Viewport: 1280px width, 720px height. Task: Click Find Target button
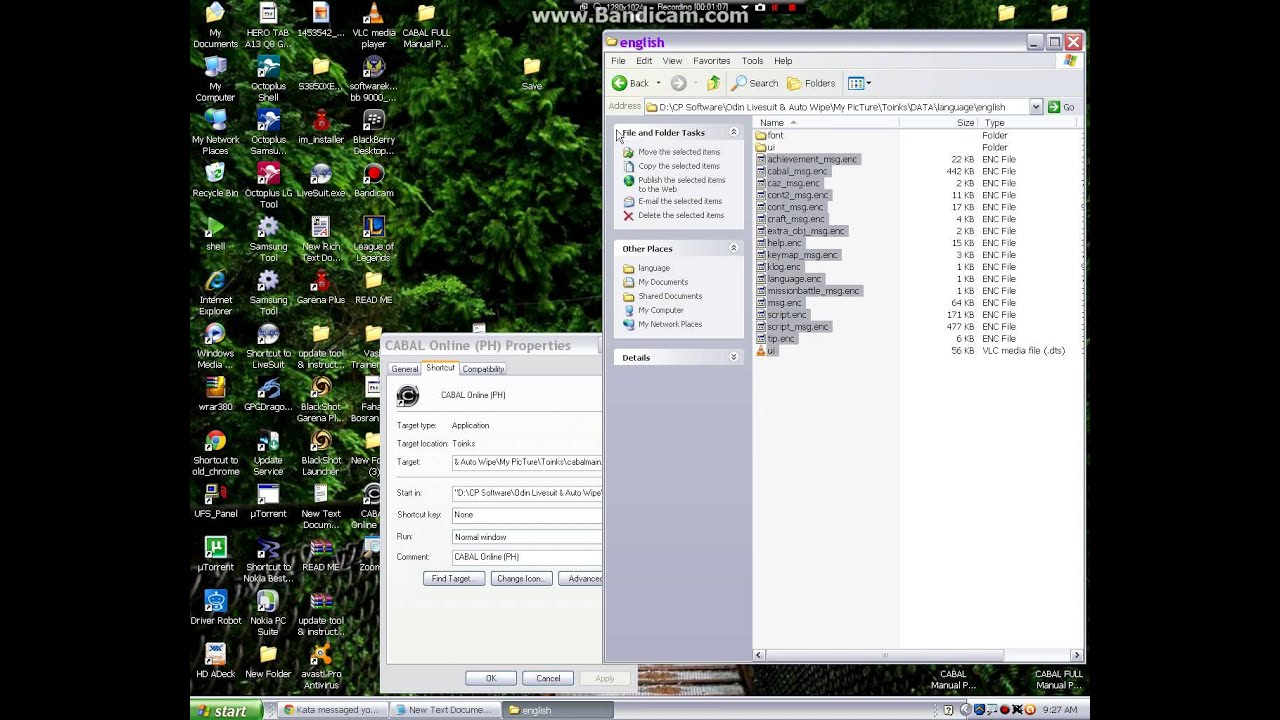coord(454,578)
